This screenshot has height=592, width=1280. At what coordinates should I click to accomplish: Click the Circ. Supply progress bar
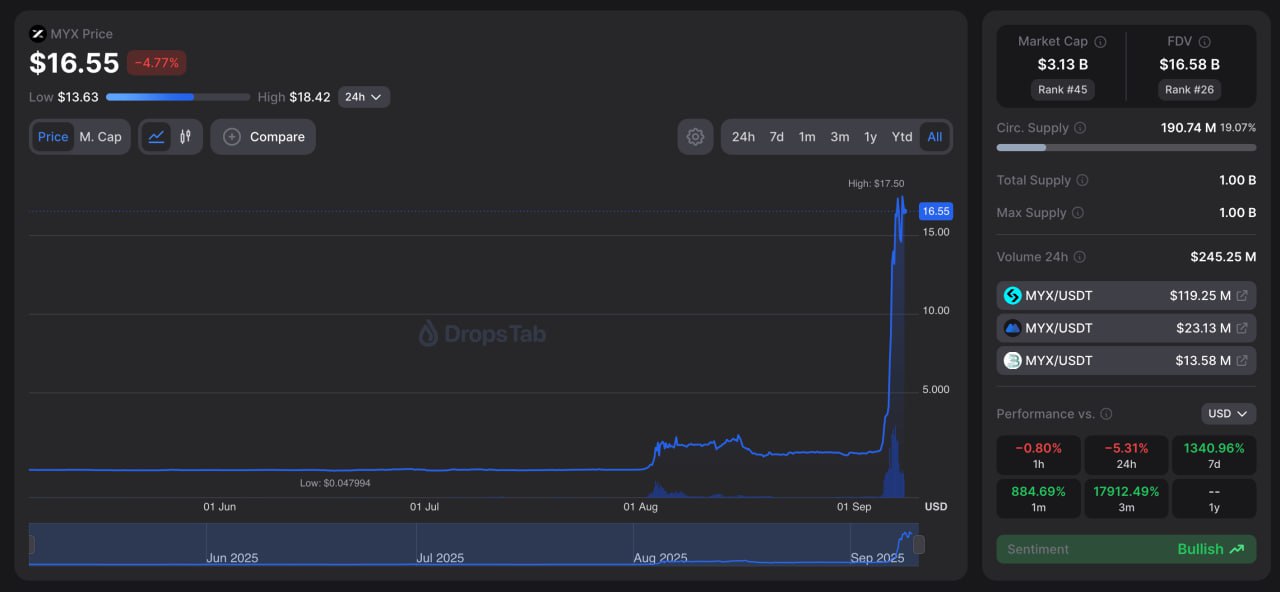pyautogui.click(x=1126, y=147)
